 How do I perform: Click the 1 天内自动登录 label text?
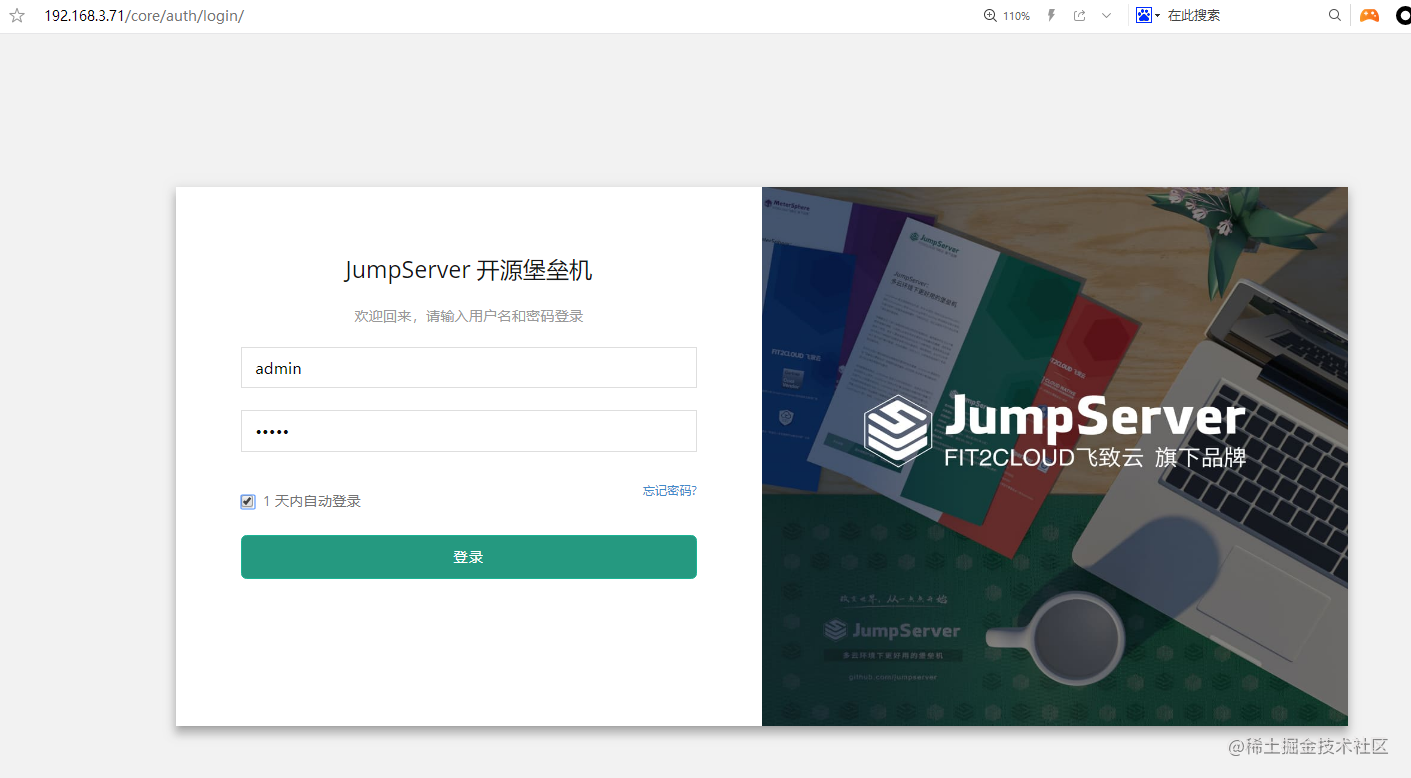click(312, 502)
